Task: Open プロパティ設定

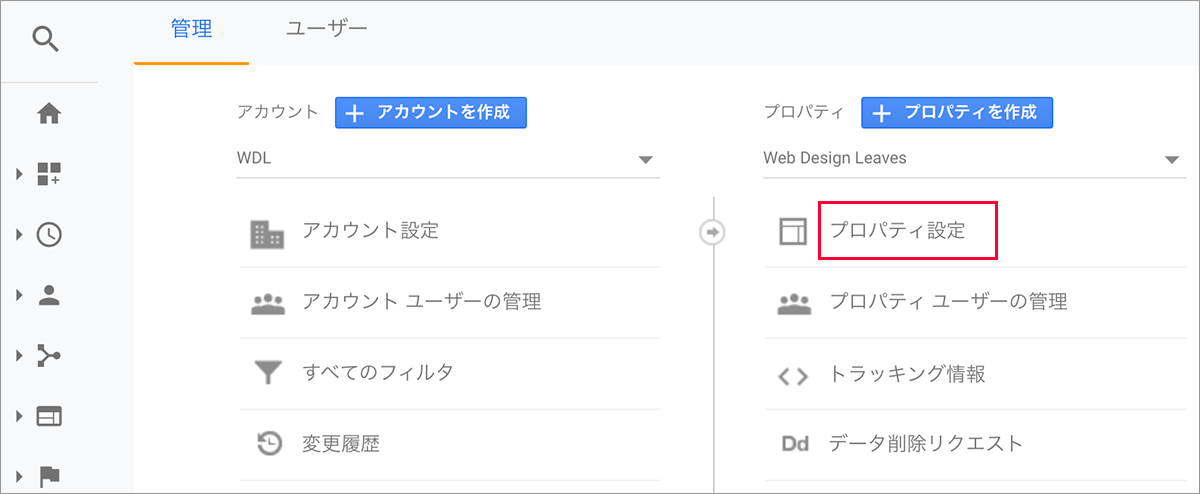Action: pyautogui.click(x=897, y=230)
